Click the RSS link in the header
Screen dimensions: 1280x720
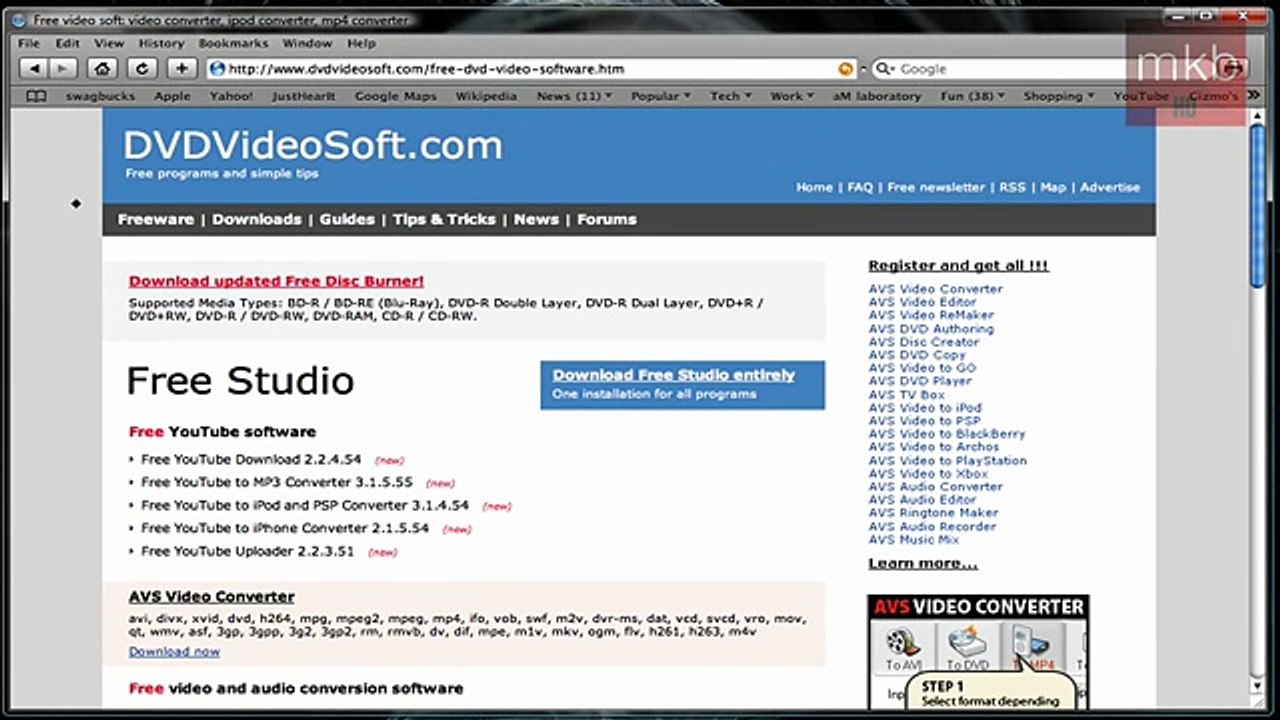pos(1012,187)
